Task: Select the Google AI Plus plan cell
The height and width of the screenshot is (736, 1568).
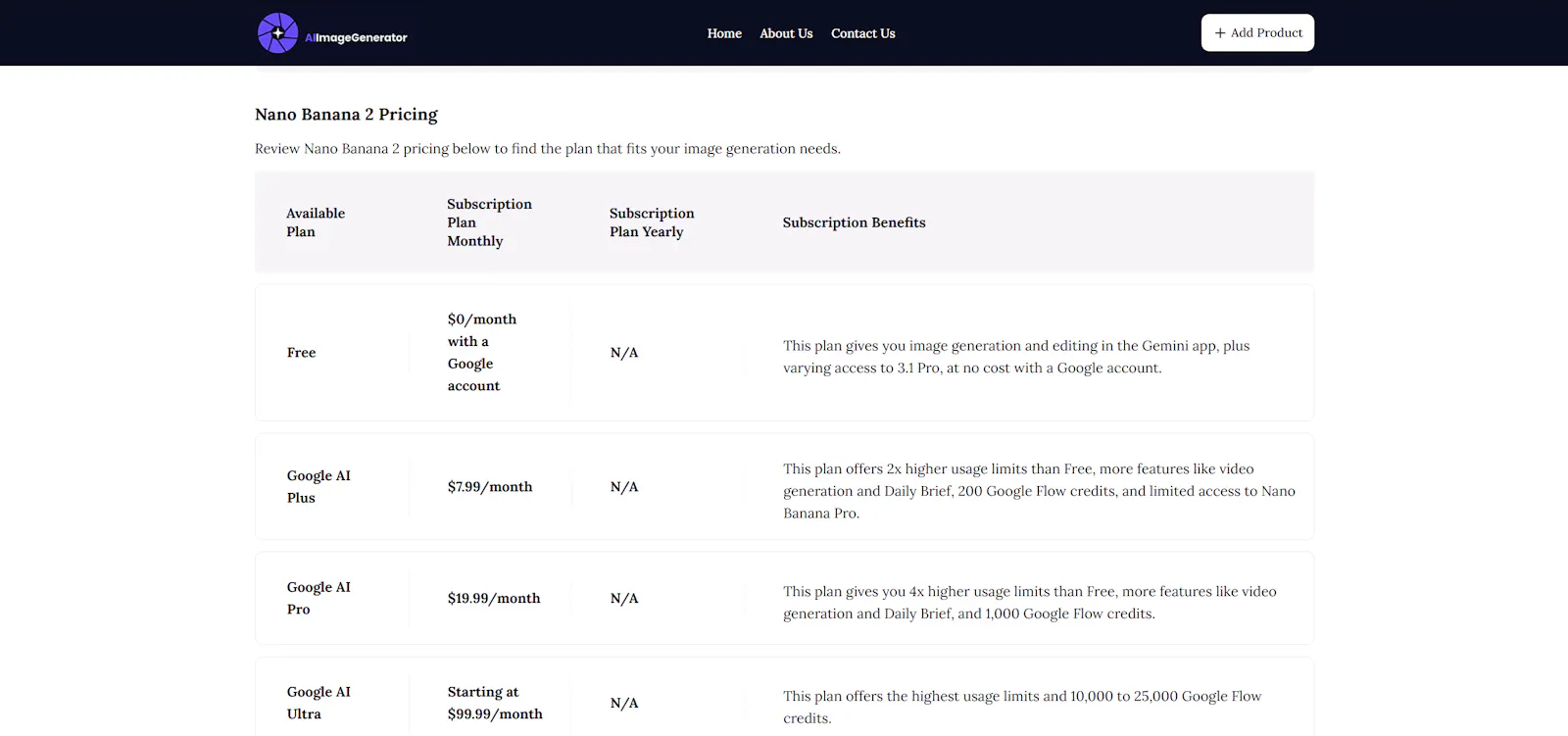Action: coord(318,487)
